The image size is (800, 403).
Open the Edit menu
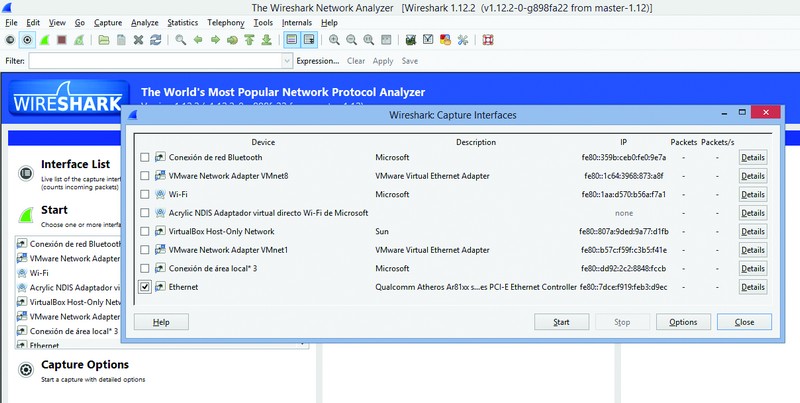coord(33,22)
